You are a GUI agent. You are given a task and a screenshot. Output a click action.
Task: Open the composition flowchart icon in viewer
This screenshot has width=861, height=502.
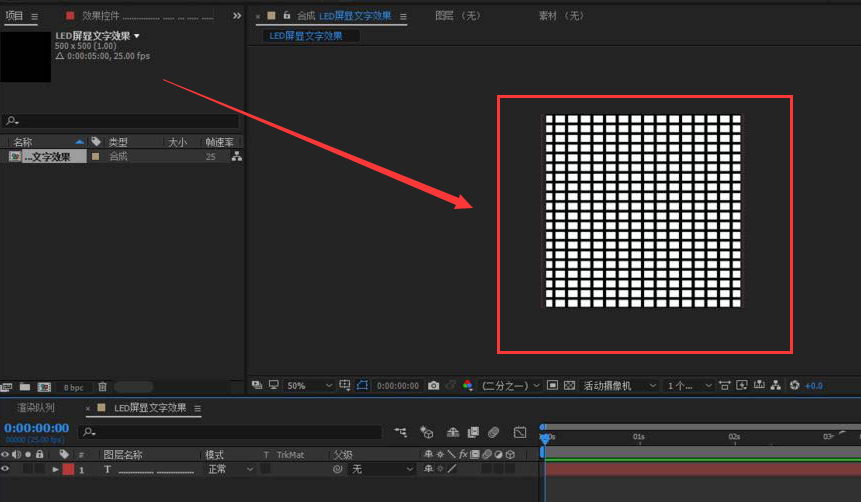point(776,385)
